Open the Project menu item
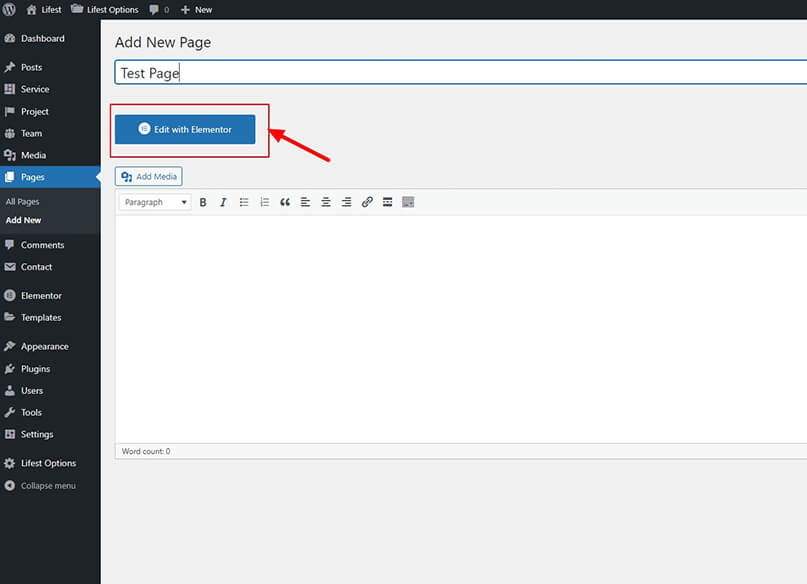 50,111
